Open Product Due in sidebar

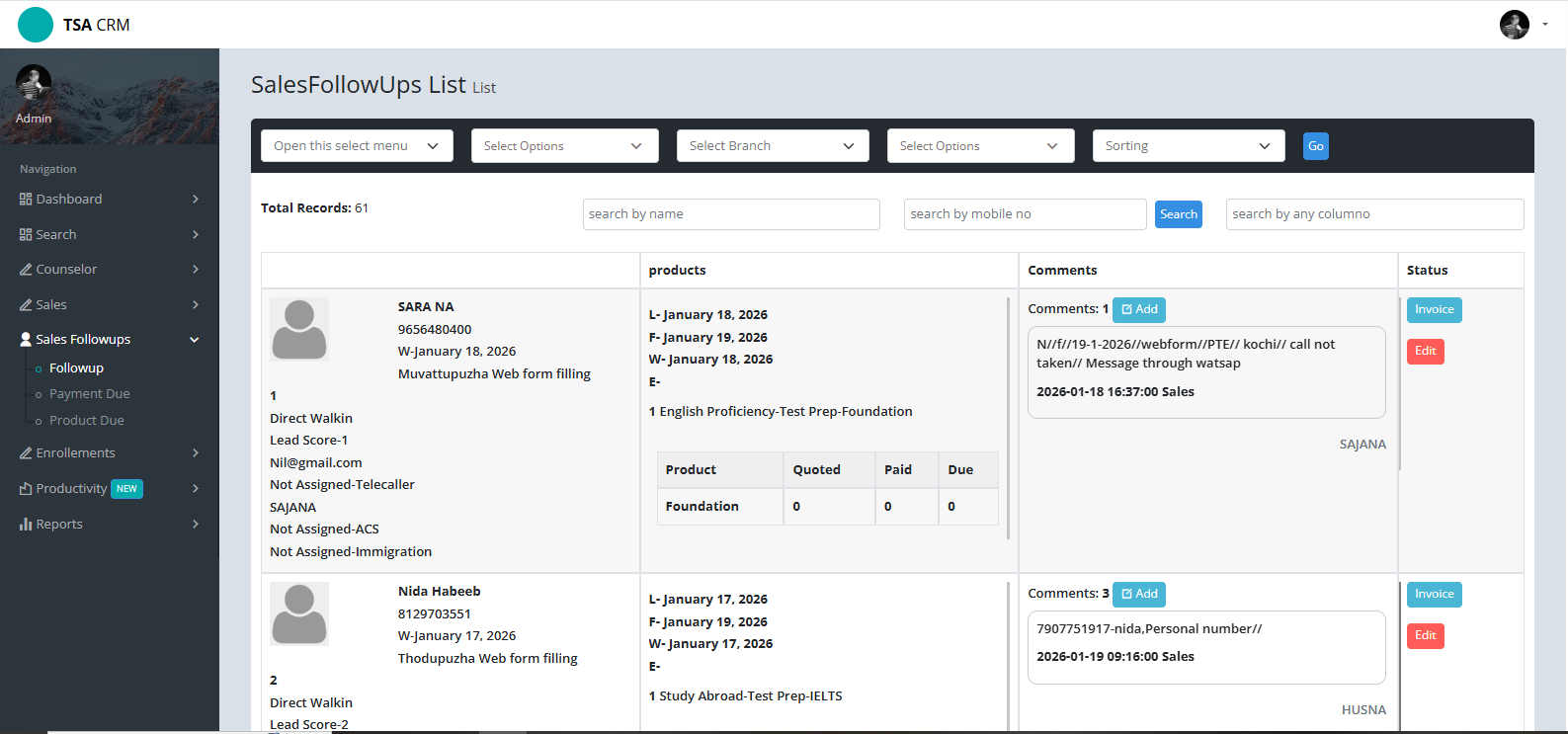pos(86,421)
